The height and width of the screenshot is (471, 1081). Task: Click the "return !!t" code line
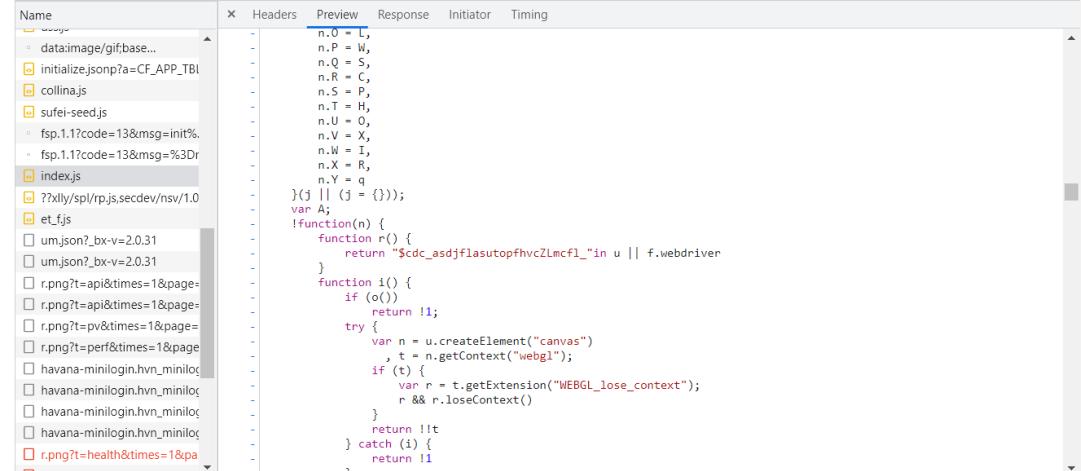(405, 429)
